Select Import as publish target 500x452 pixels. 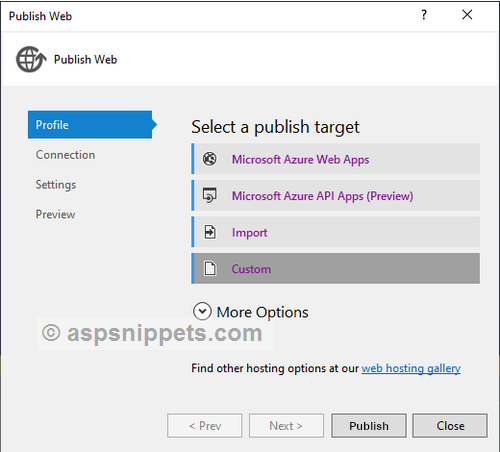pyautogui.click(x=336, y=232)
